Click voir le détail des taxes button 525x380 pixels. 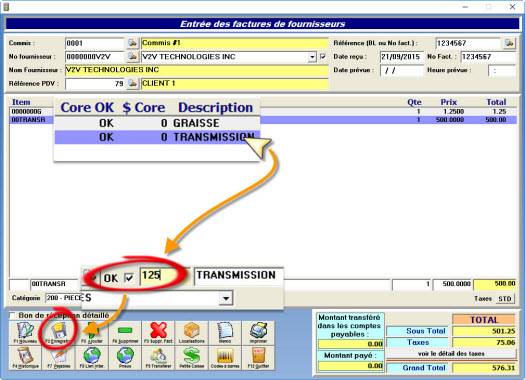click(x=451, y=354)
